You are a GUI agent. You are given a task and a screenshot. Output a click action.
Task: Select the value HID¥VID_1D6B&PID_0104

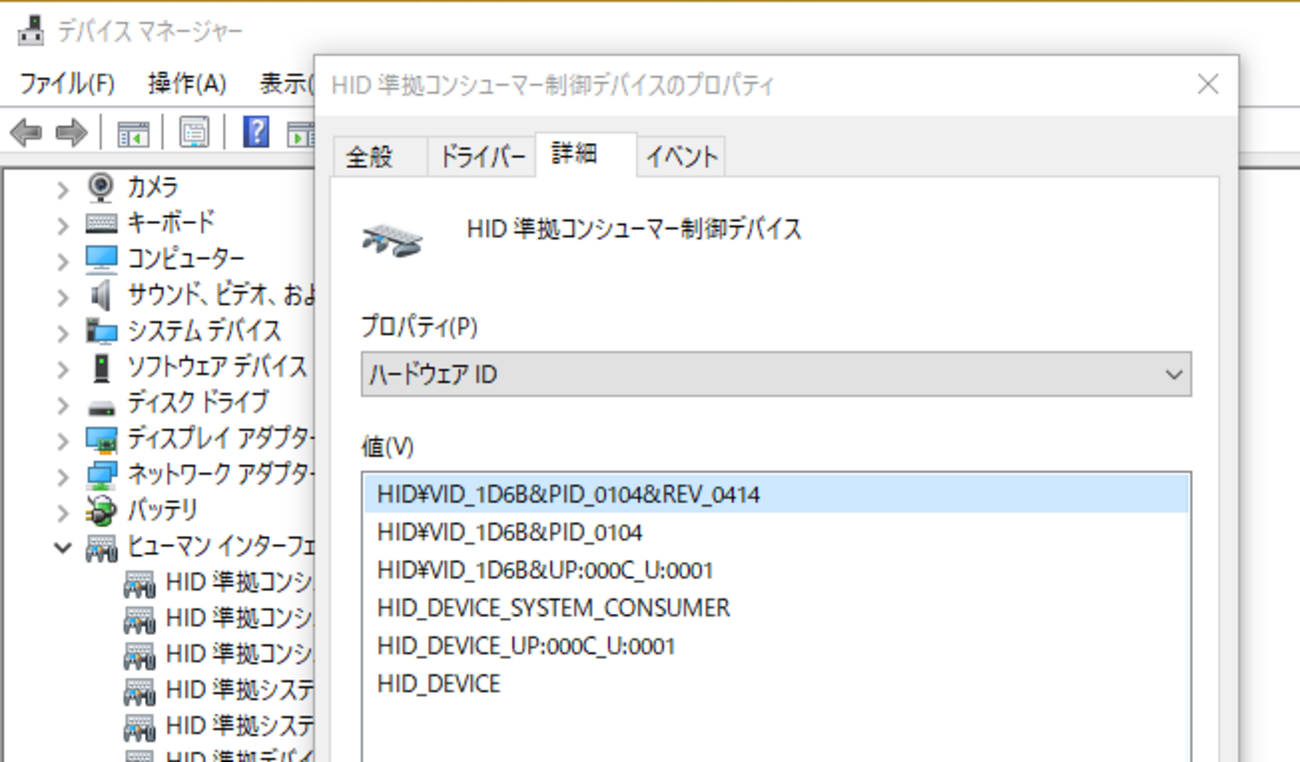(x=776, y=532)
